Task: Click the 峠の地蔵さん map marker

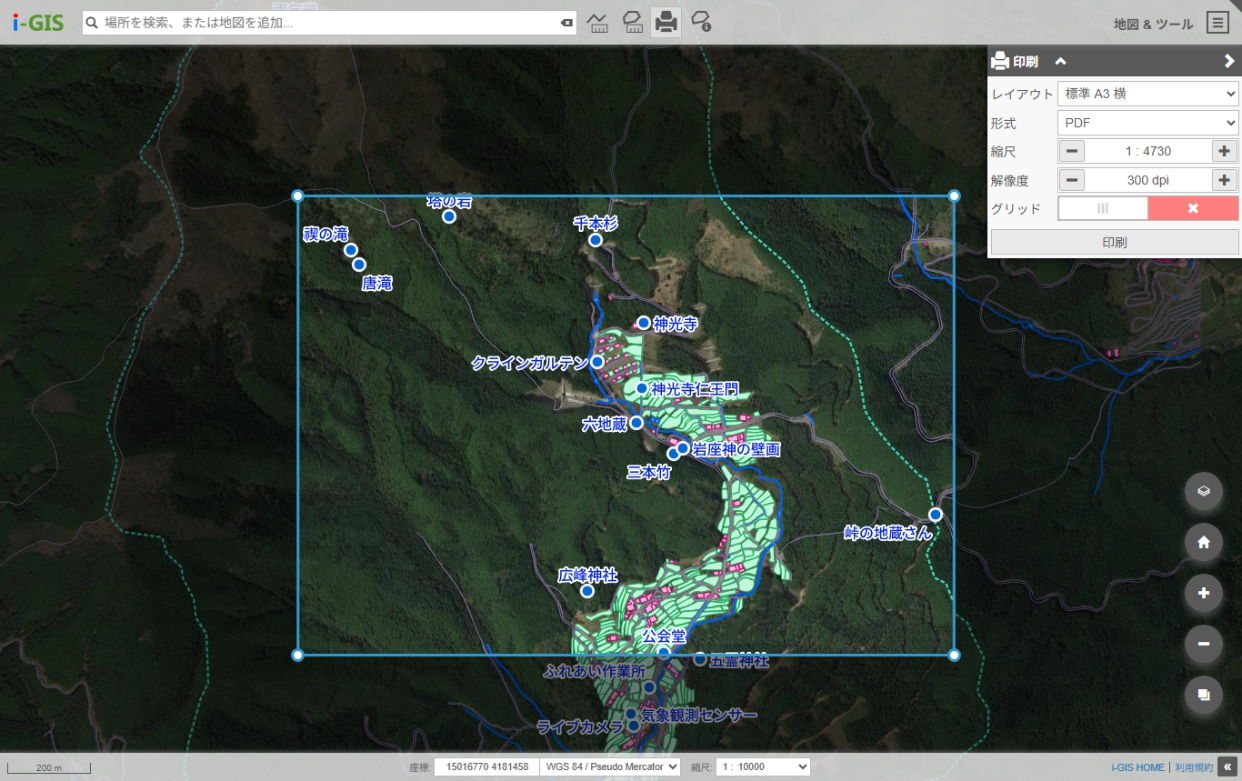Action: [x=935, y=514]
